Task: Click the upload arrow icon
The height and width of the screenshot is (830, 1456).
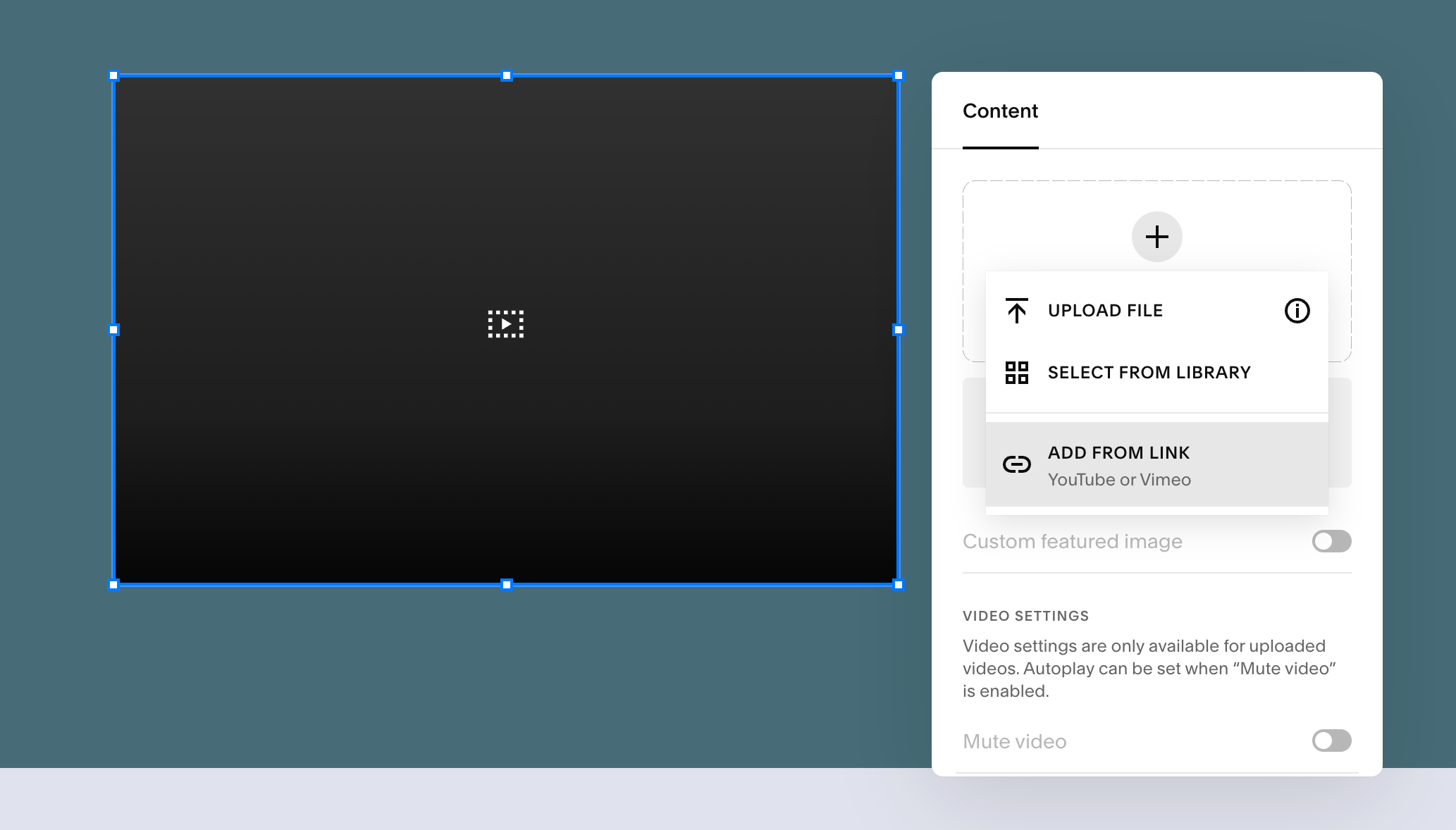Action: tap(1016, 311)
